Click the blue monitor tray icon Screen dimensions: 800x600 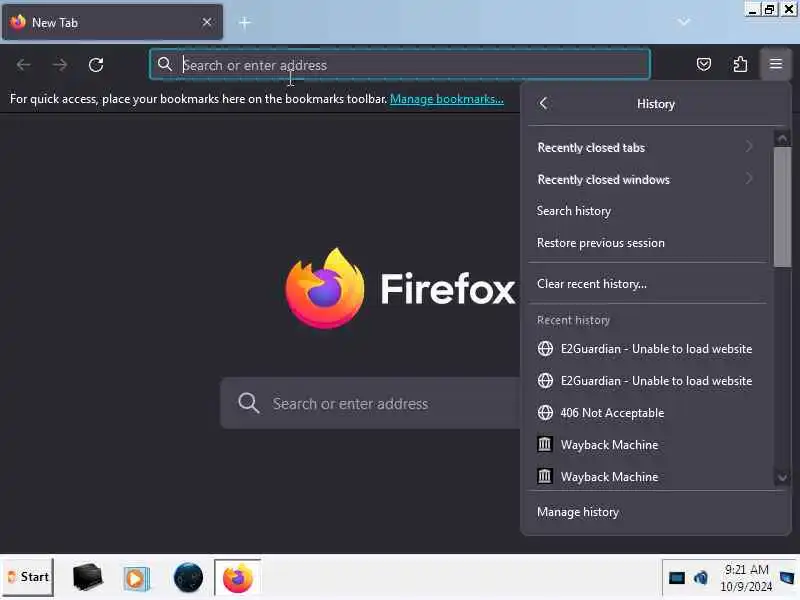pos(677,578)
